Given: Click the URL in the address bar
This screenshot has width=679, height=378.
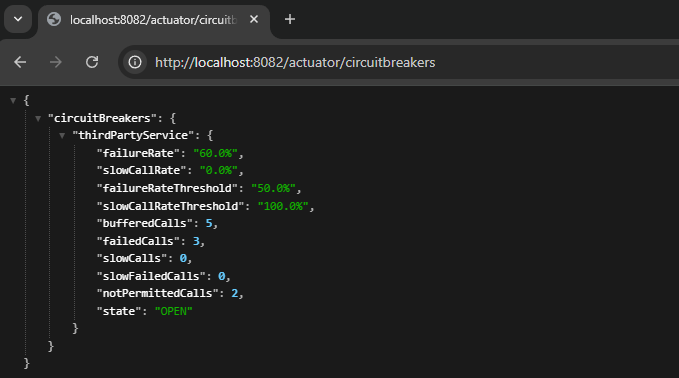Looking at the screenshot, I should point(295,62).
